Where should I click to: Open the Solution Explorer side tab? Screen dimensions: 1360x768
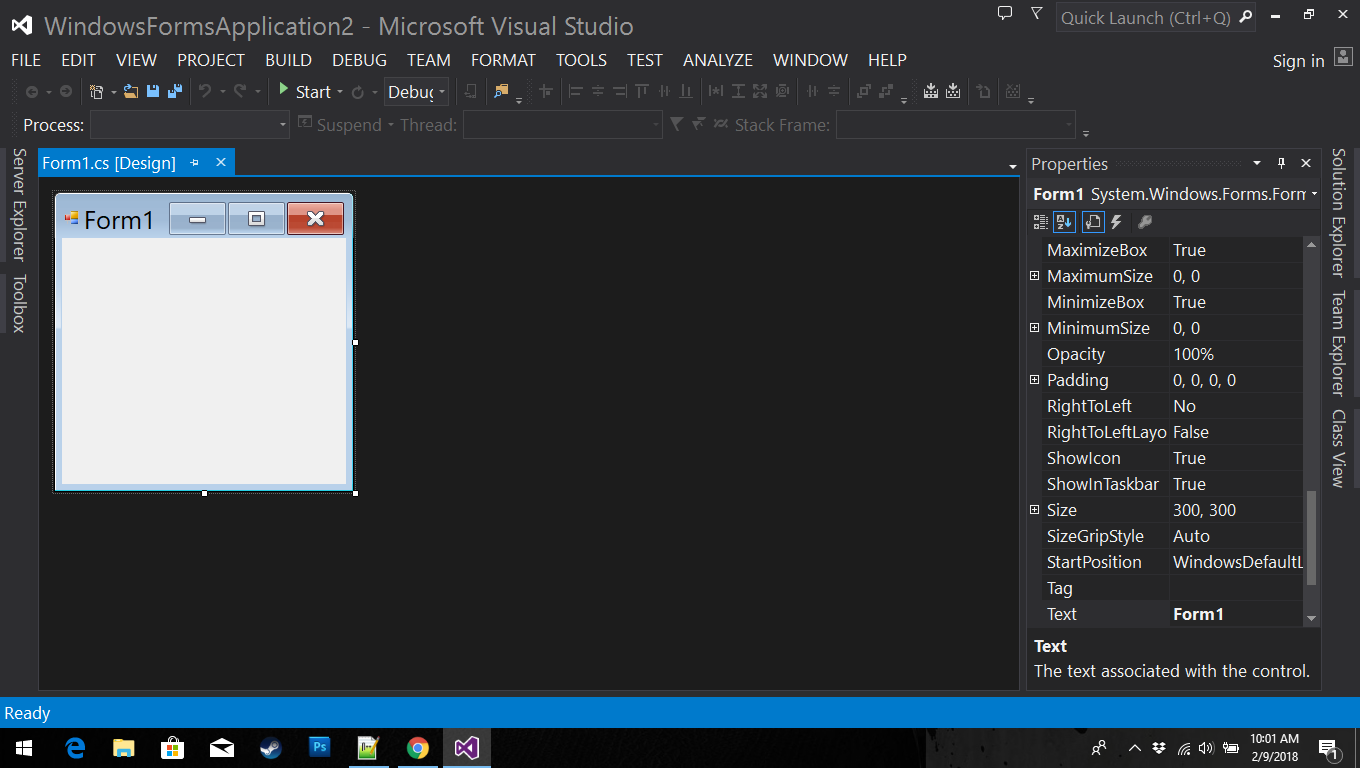click(1338, 212)
